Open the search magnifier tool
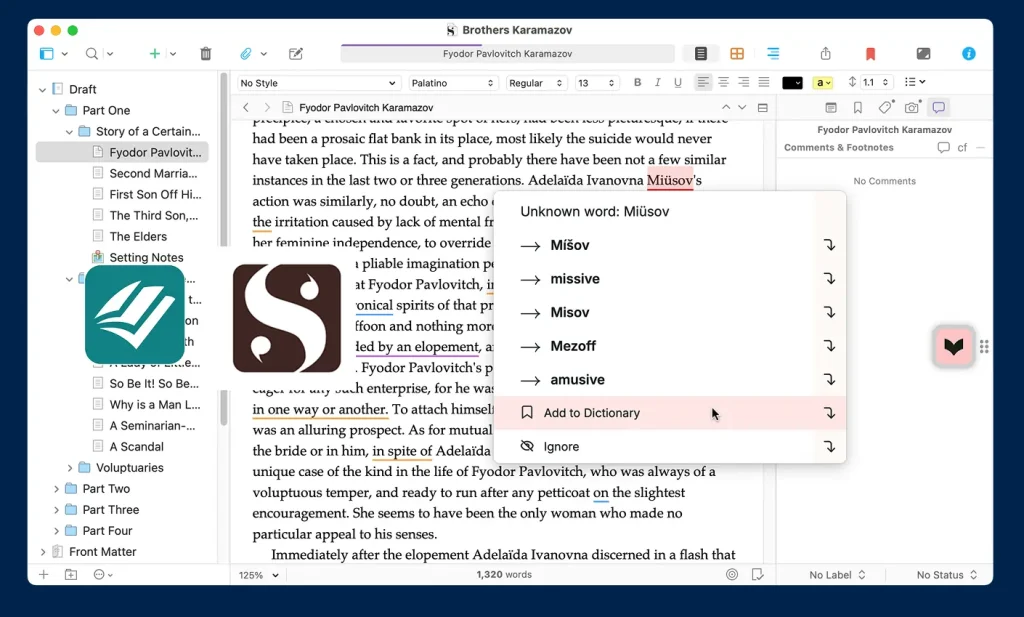This screenshot has width=1024, height=617. (x=92, y=54)
